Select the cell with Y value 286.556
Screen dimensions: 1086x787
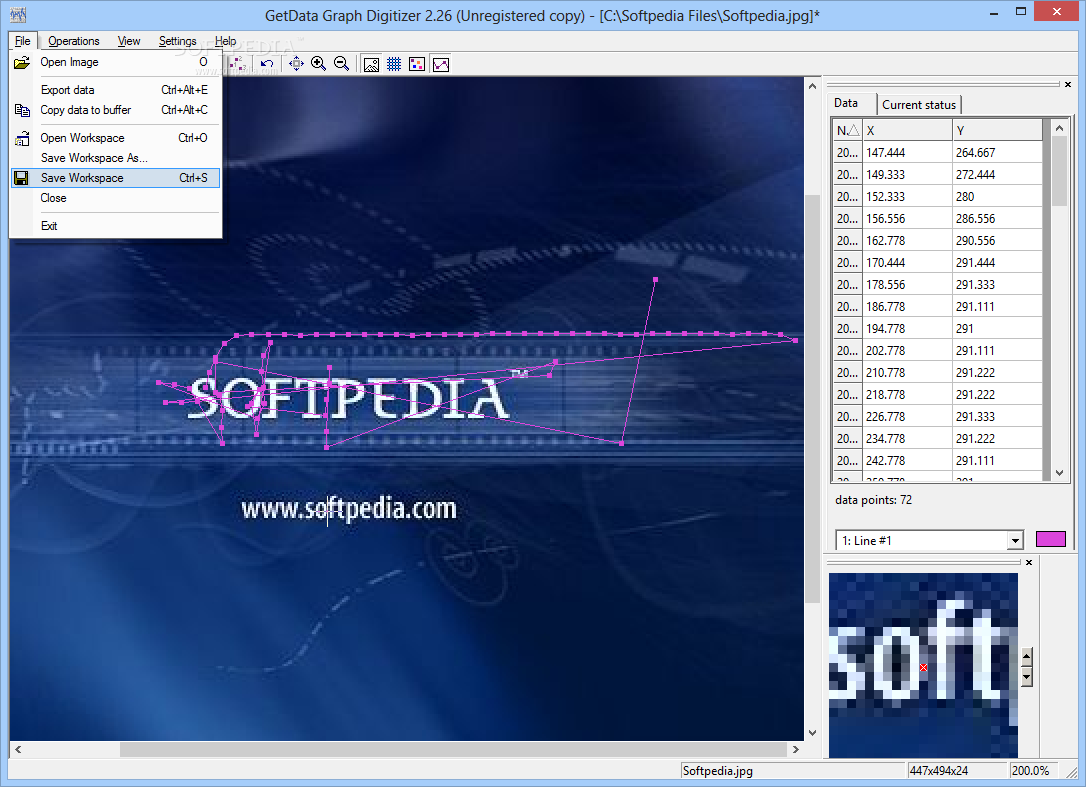997,219
